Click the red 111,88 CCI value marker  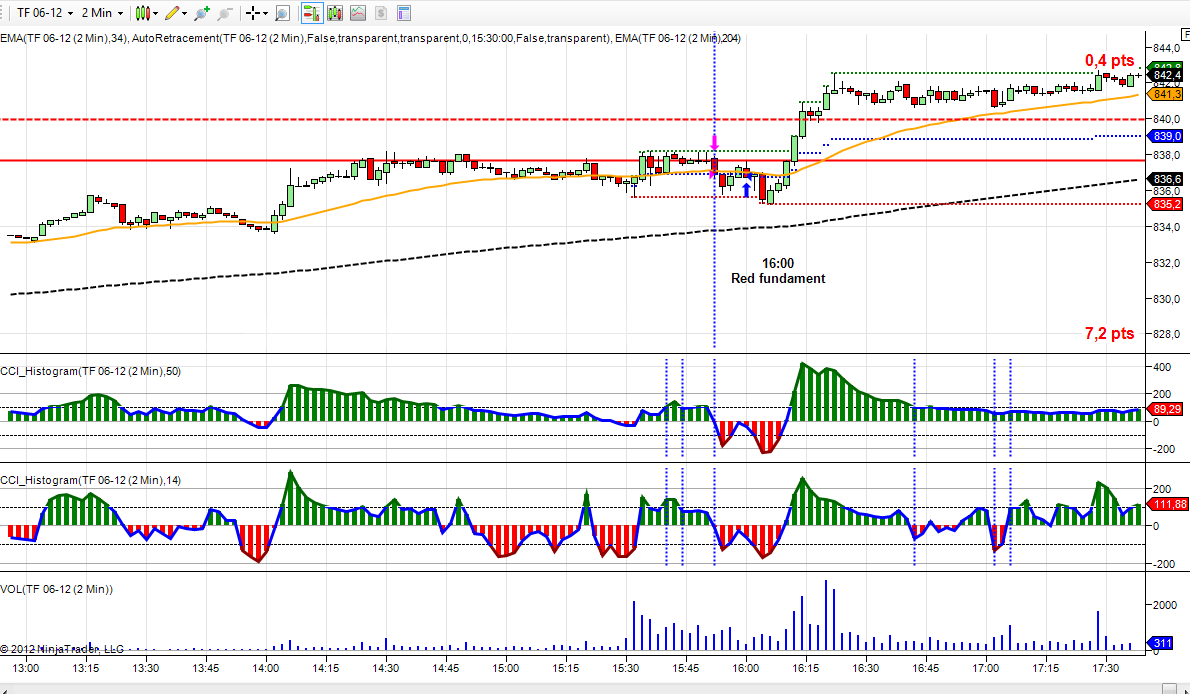click(1169, 504)
